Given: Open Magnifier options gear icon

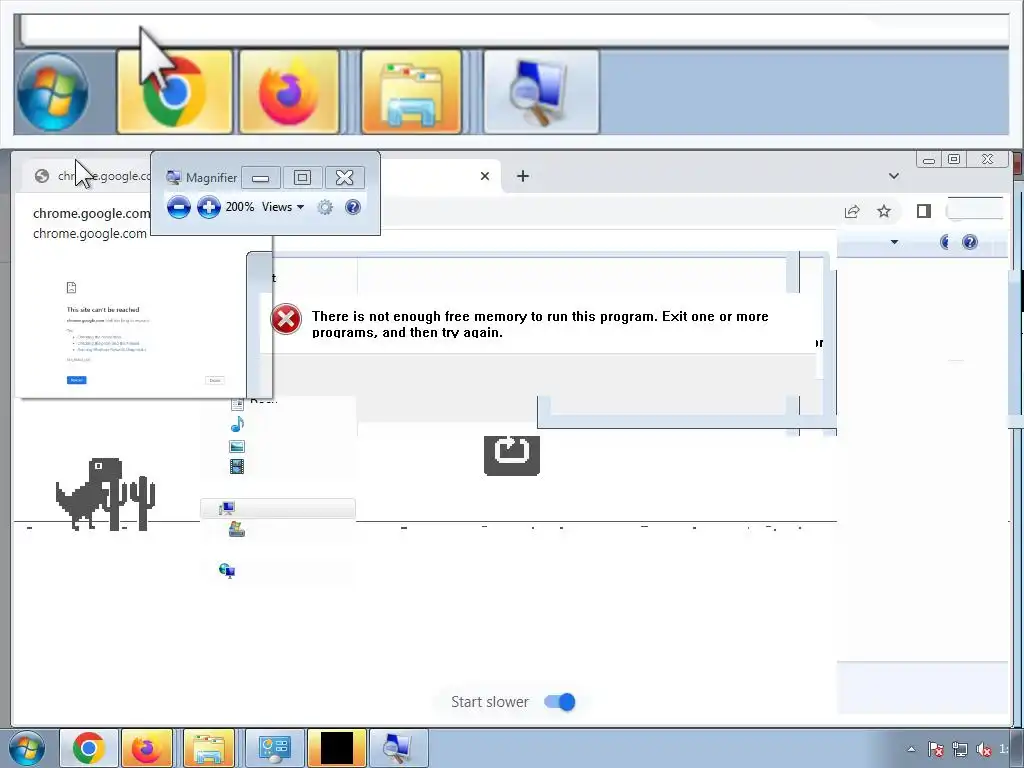Looking at the screenshot, I should point(325,208).
